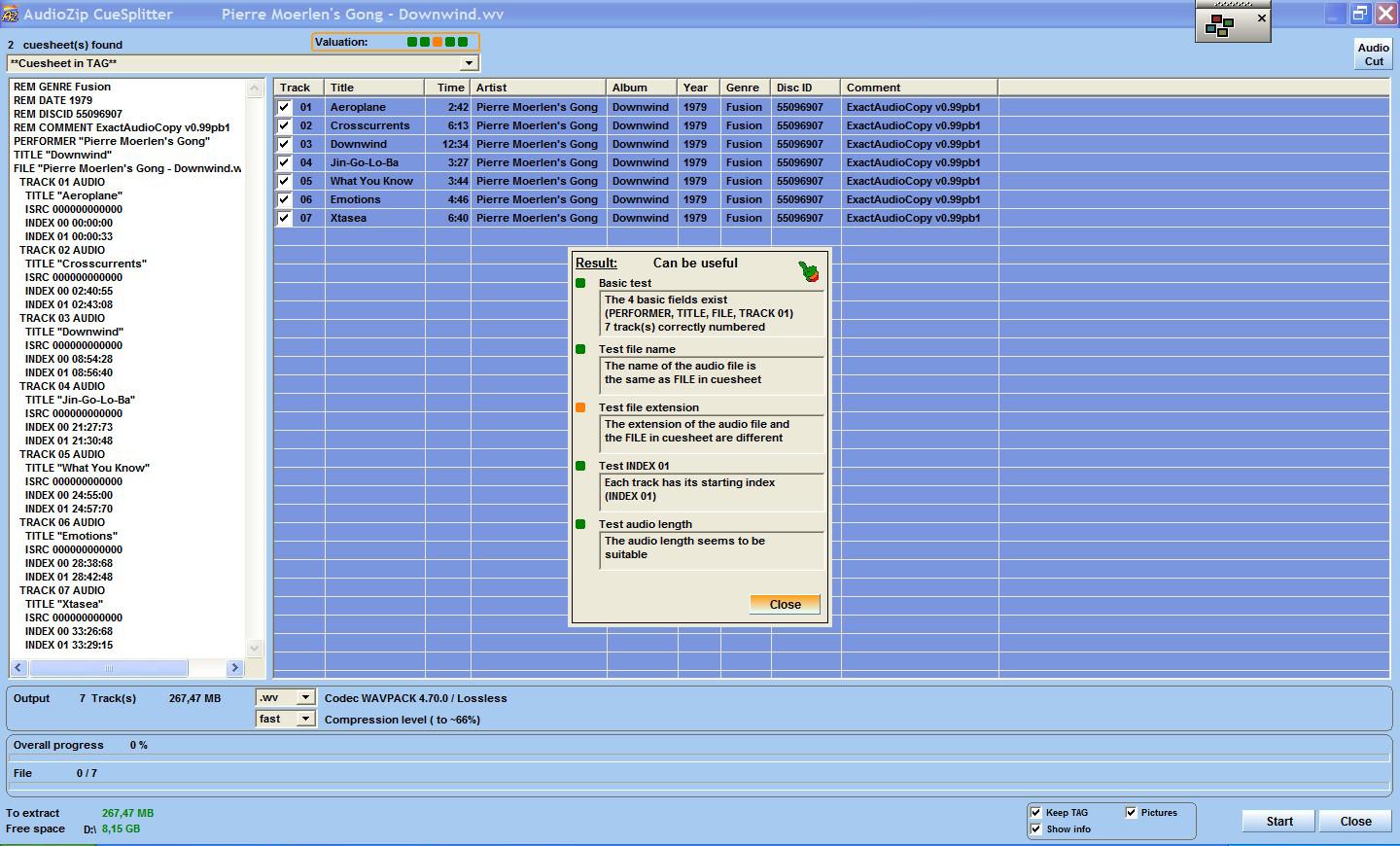Click the Aeroplane title cell
Screen dimensions: 1400x846
pyautogui.click(x=374, y=107)
